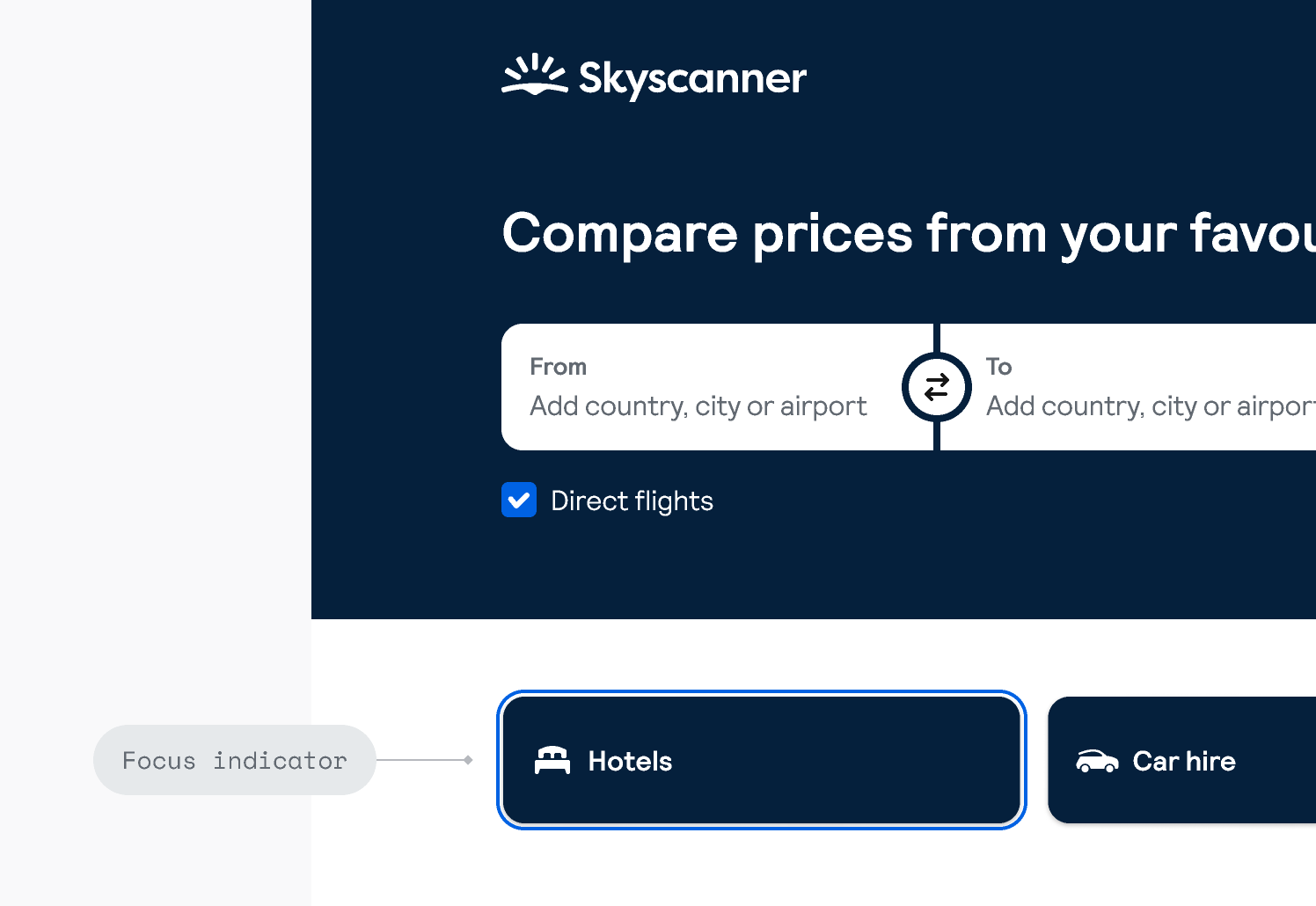Click the Hotels label text
Screen dimensions: 1316x906
coord(630,761)
